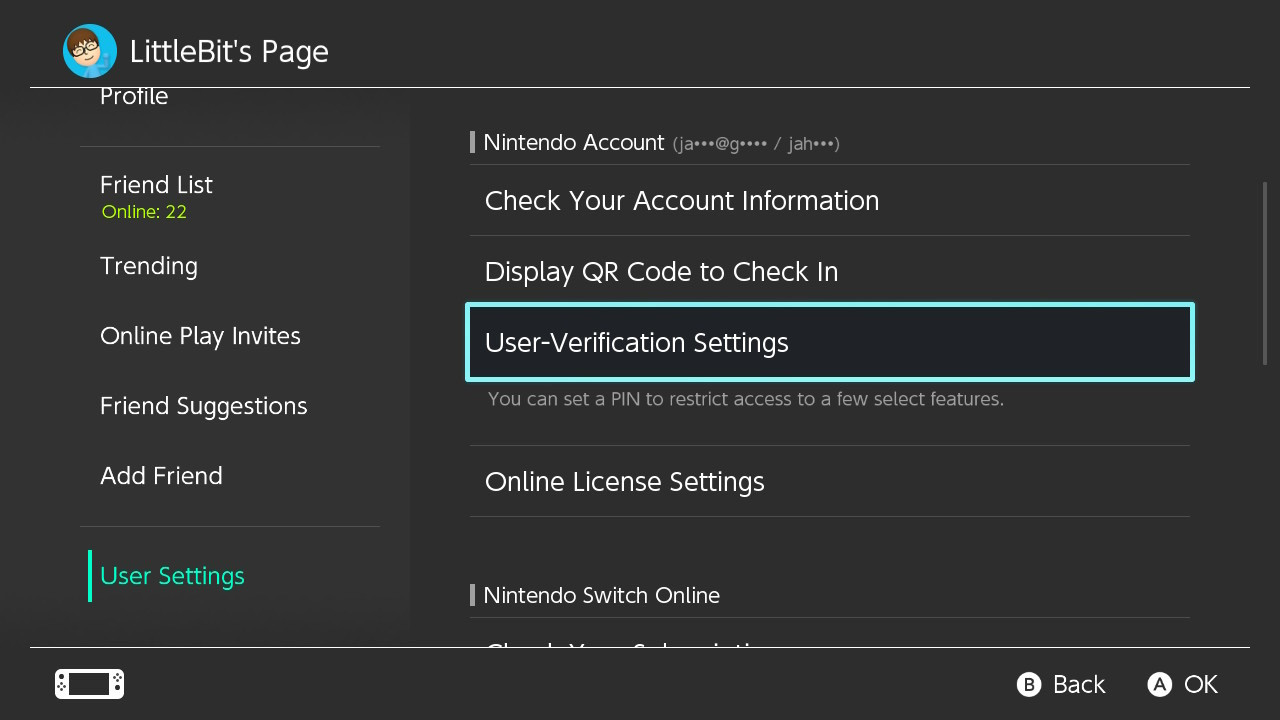Image resolution: width=1280 pixels, height=720 pixels.
Task: Open User-Verification Settings
Action: tap(829, 342)
